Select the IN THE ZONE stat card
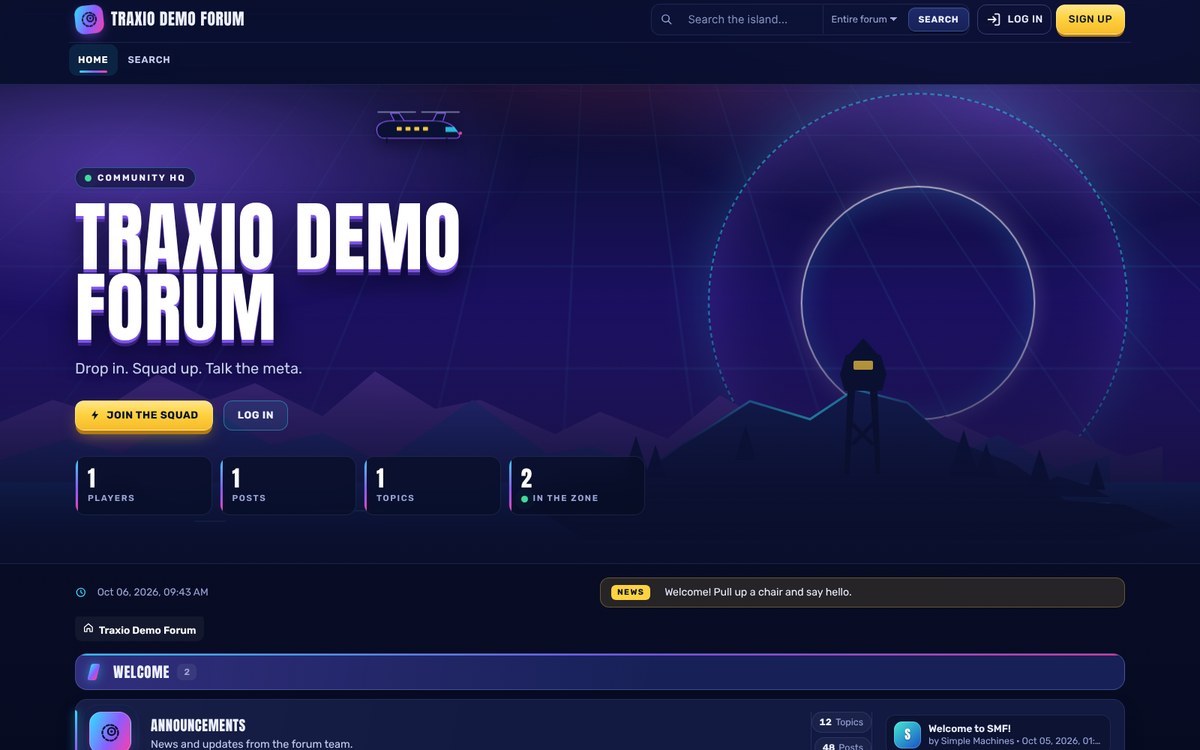1200x750 pixels. pos(577,486)
